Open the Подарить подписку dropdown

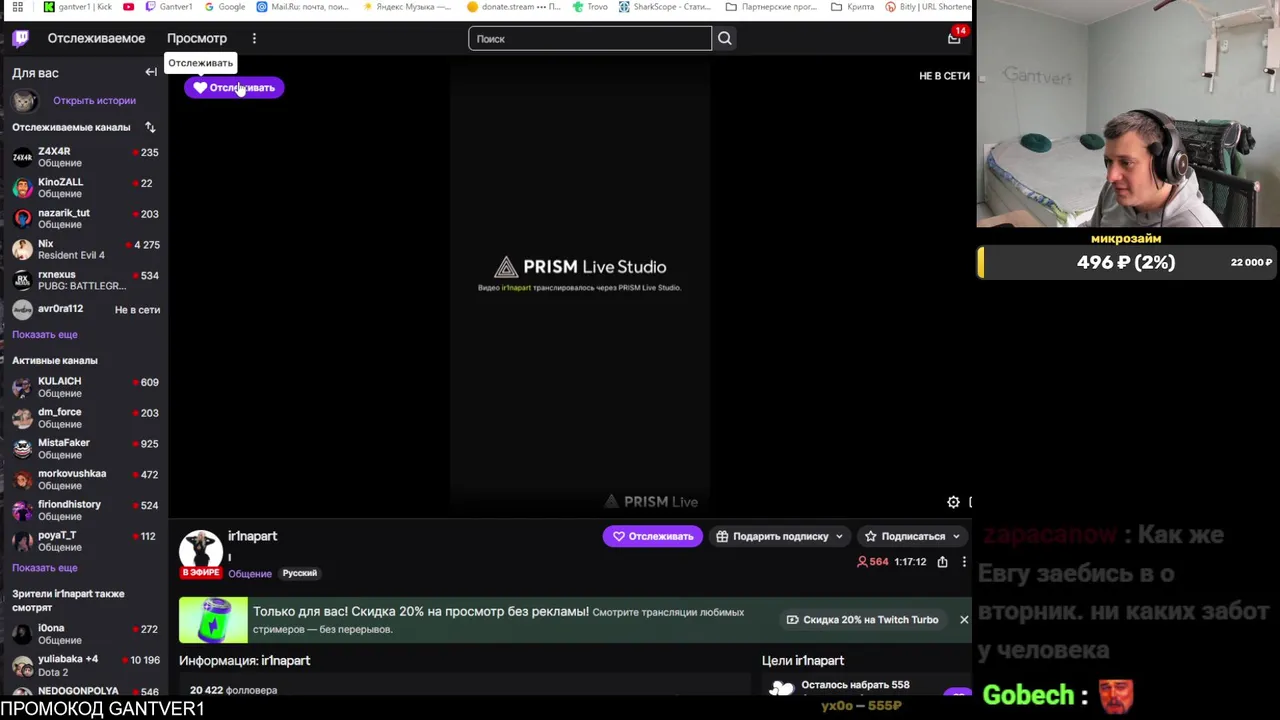pos(779,536)
